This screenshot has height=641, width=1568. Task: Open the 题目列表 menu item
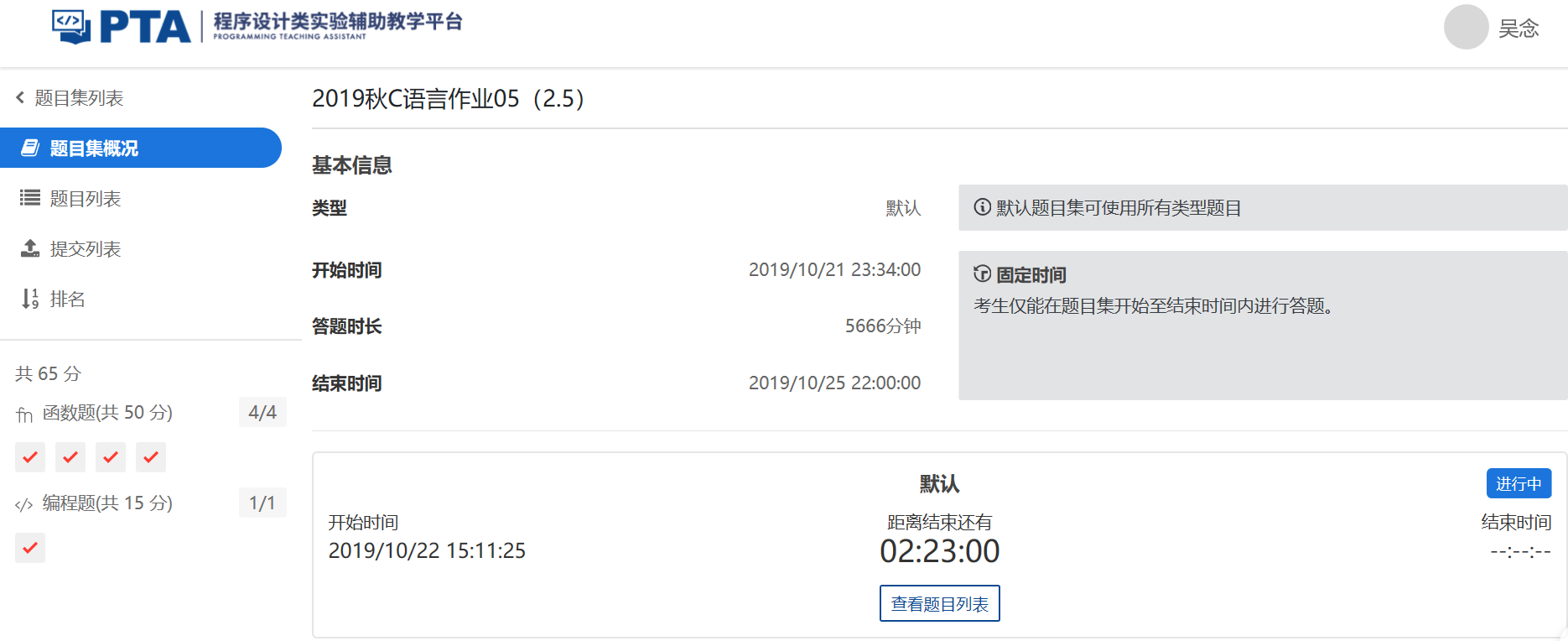click(86, 198)
